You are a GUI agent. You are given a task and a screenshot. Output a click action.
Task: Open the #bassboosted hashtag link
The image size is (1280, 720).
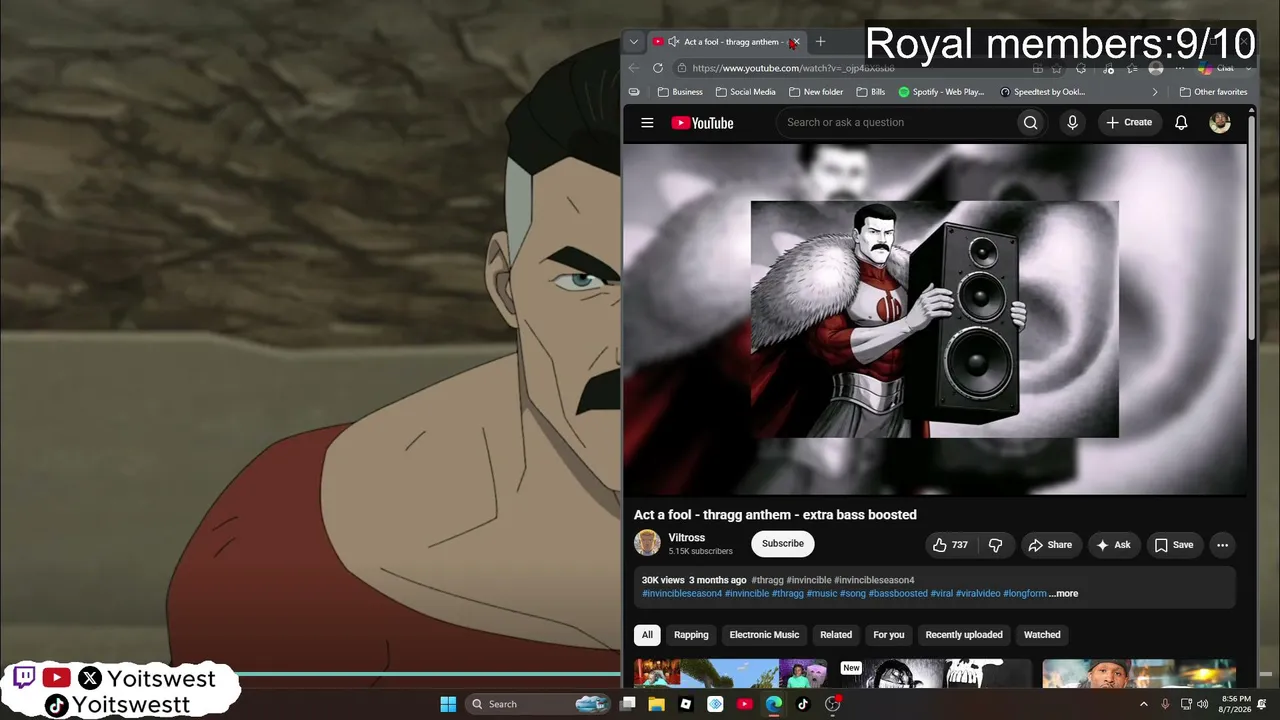tap(898, 594)
